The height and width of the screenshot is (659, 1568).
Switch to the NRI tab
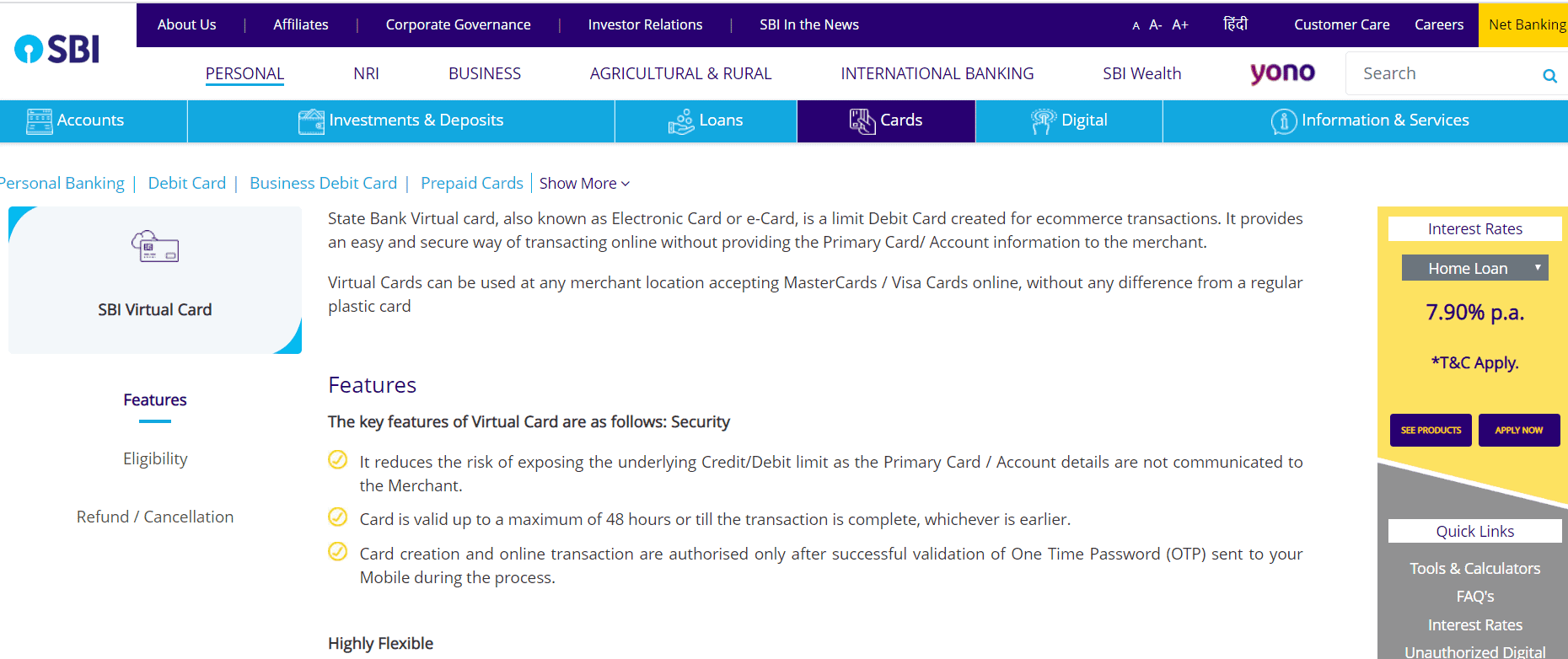tap(366, 73)
